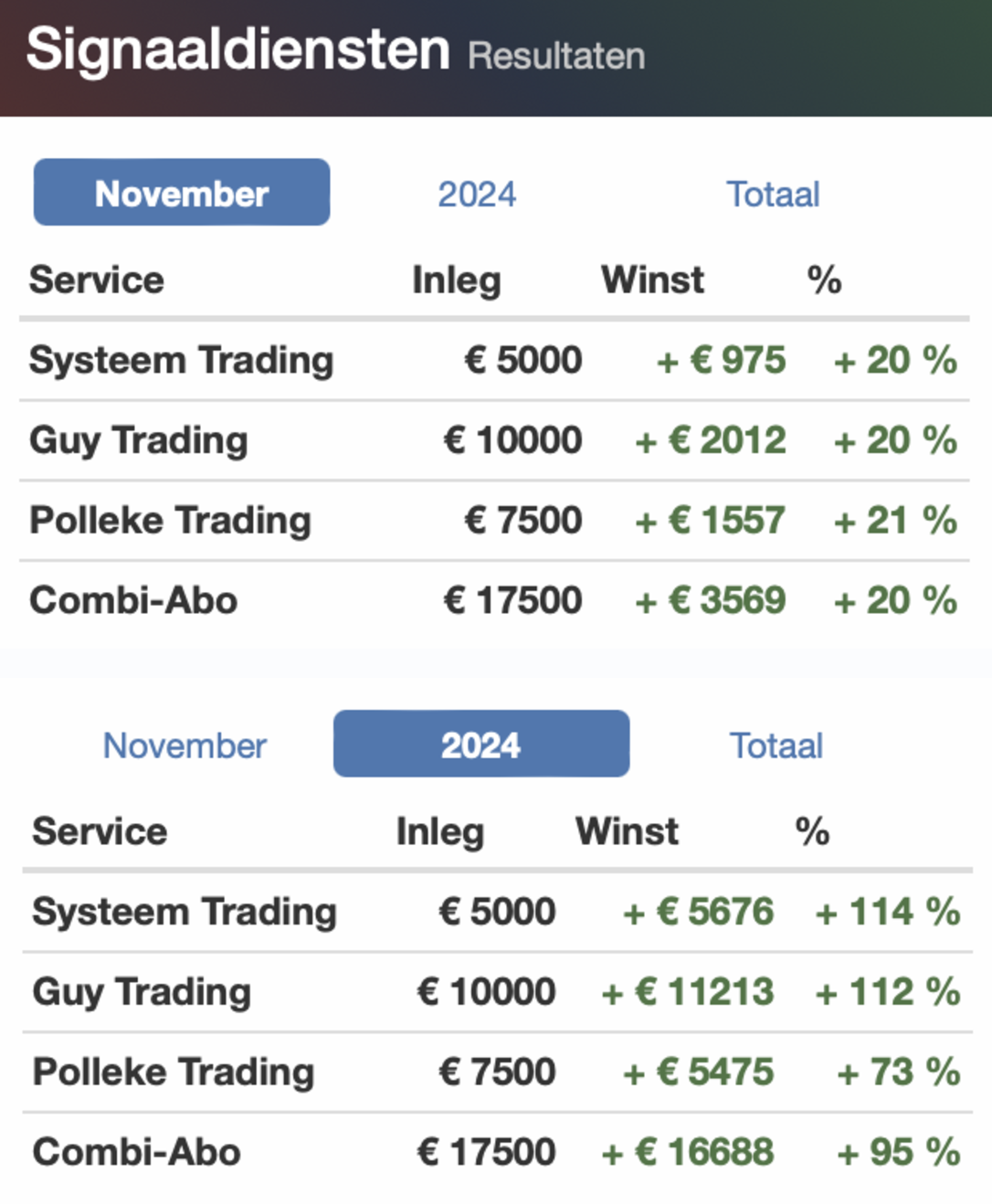Select Combi-Abo row with € 3569 profit
Screen dimensions: 992x1204
pos(494,601)
